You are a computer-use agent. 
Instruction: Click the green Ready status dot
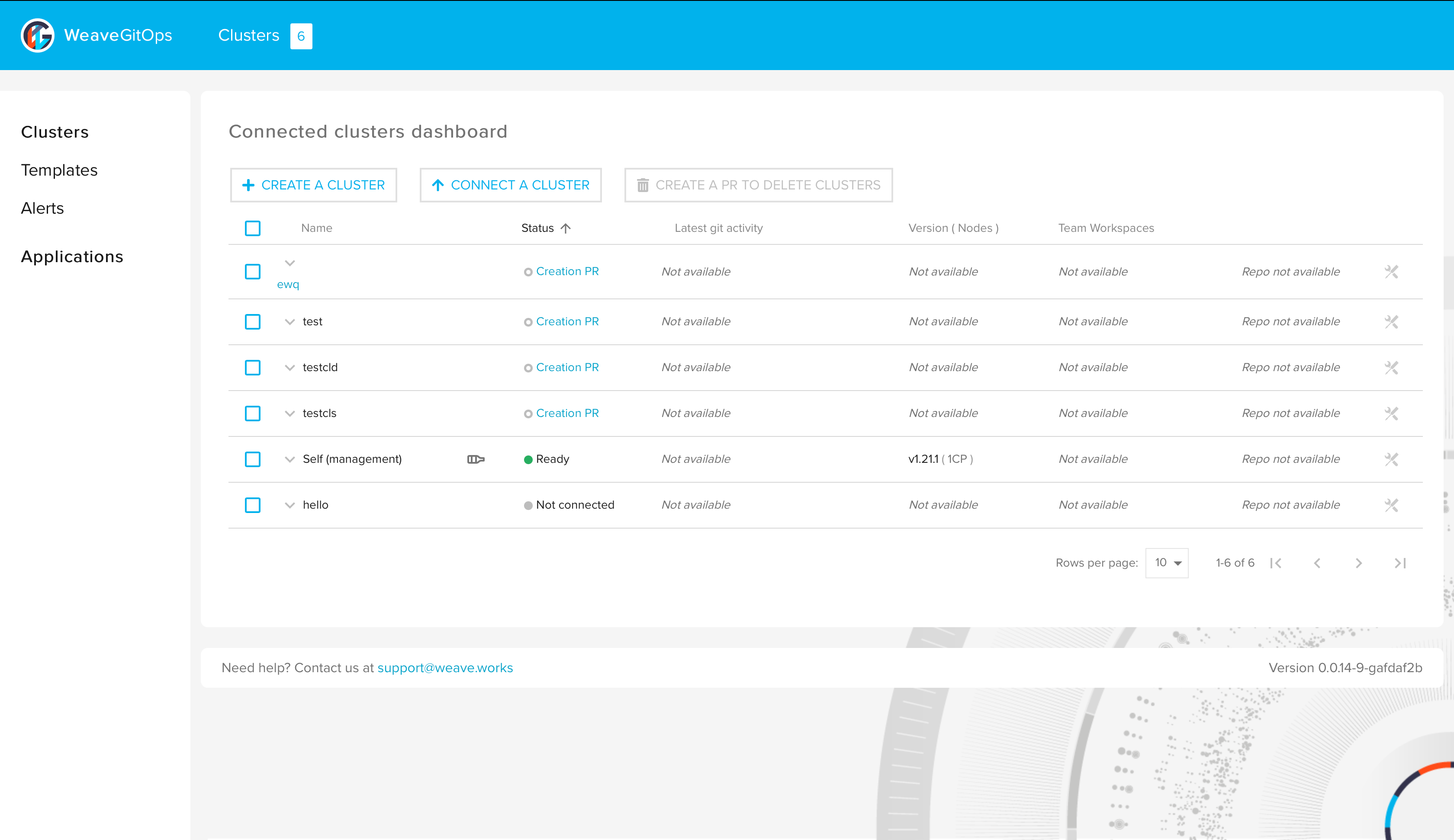coord(528,460)
